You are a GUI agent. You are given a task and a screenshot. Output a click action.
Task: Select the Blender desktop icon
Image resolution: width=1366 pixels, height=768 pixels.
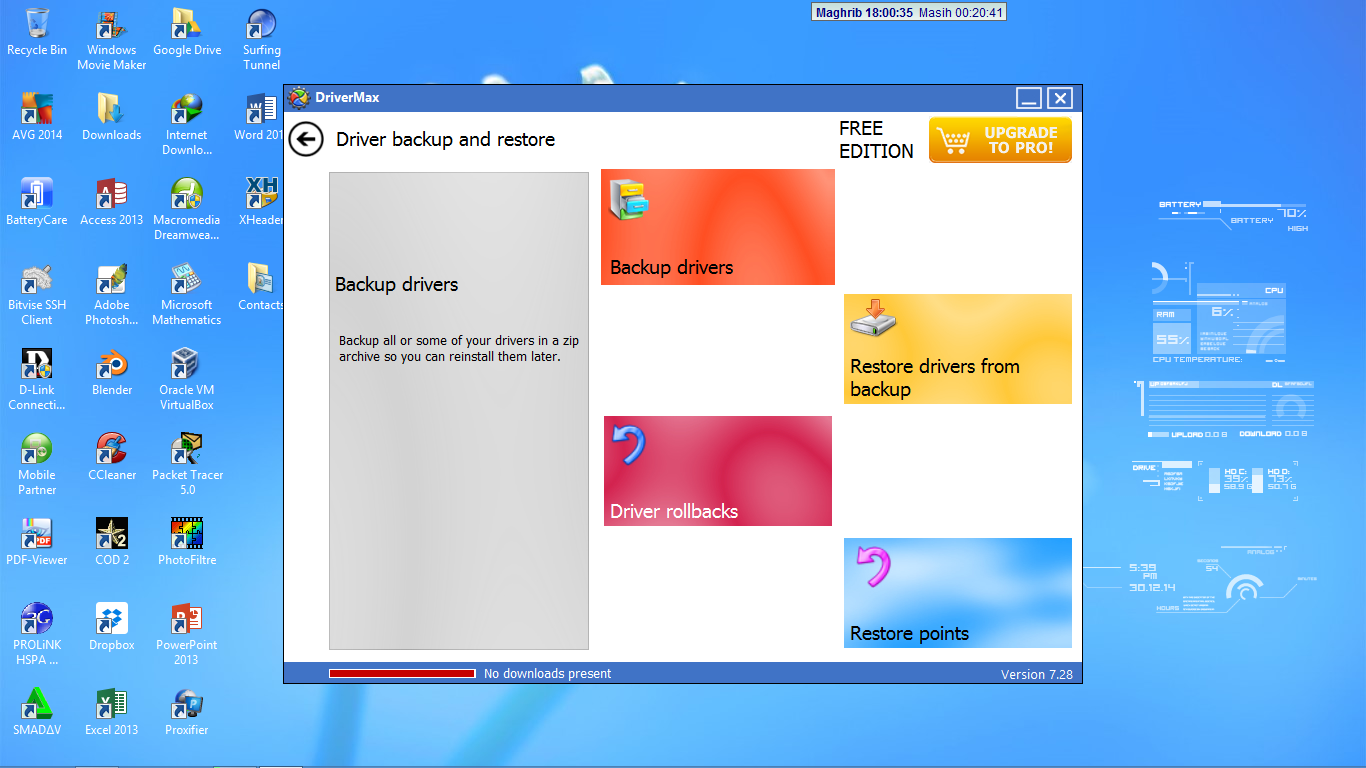click(x=112, y=372)
